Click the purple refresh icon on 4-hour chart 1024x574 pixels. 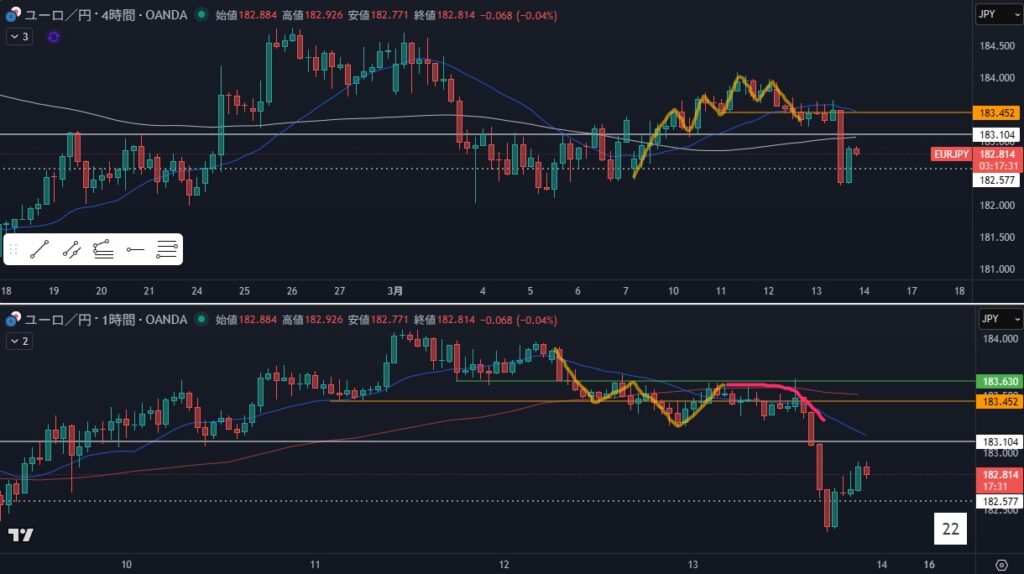(53, 37)
